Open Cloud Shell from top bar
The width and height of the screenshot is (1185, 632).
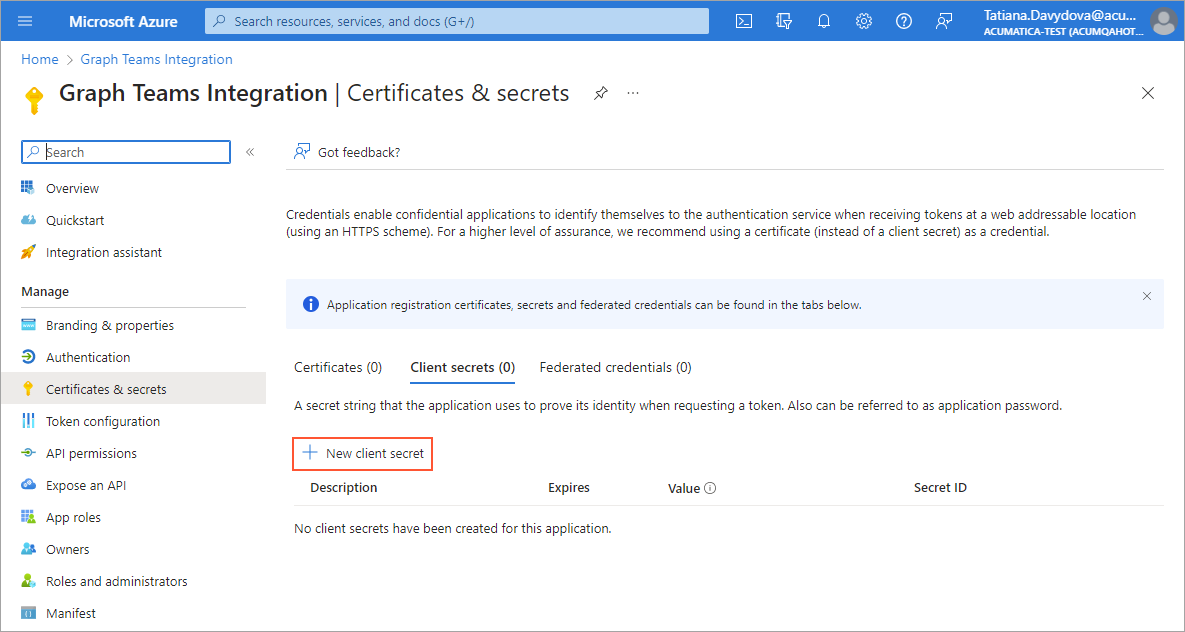(x=744, y=21)
